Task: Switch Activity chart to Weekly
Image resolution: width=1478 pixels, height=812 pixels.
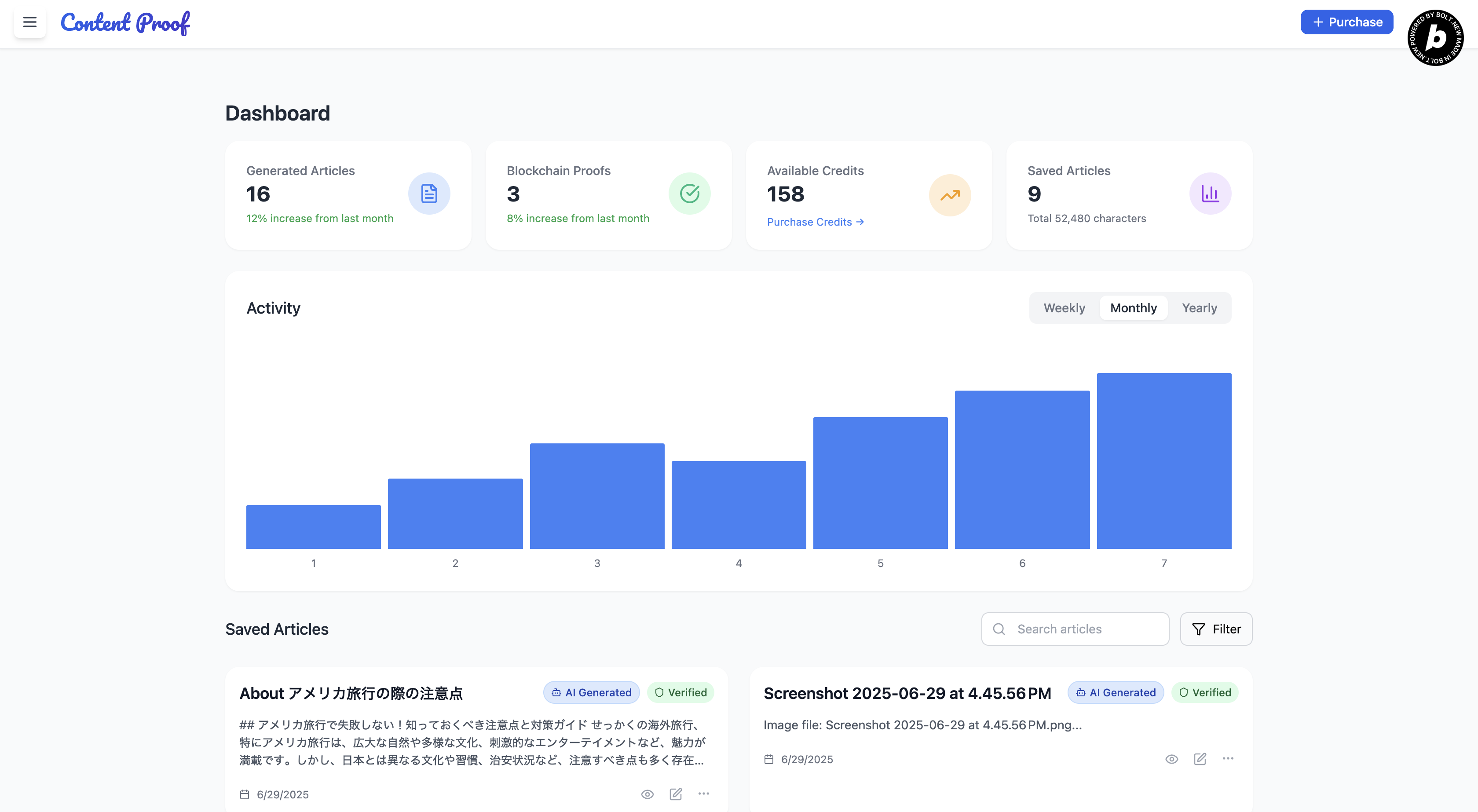Action: 1064,308
